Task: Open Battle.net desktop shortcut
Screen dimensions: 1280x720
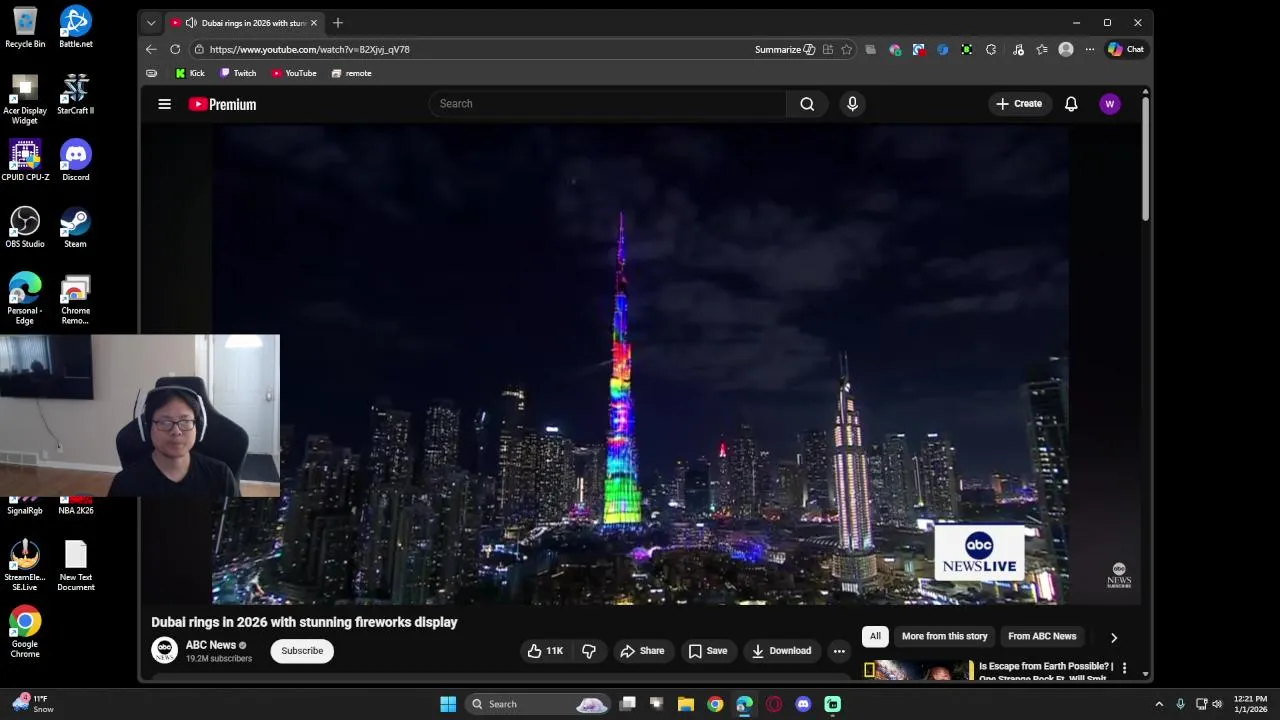Action: coord(75,27)
